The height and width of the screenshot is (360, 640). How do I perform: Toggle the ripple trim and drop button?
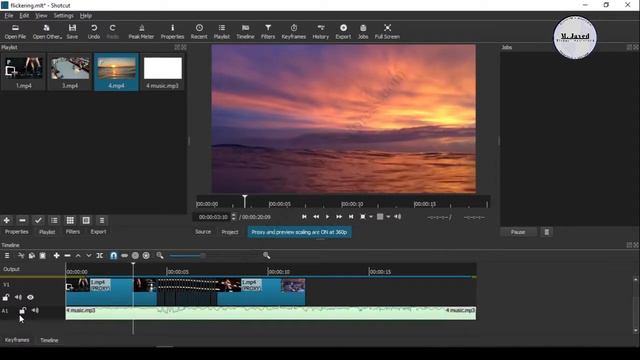135,256
